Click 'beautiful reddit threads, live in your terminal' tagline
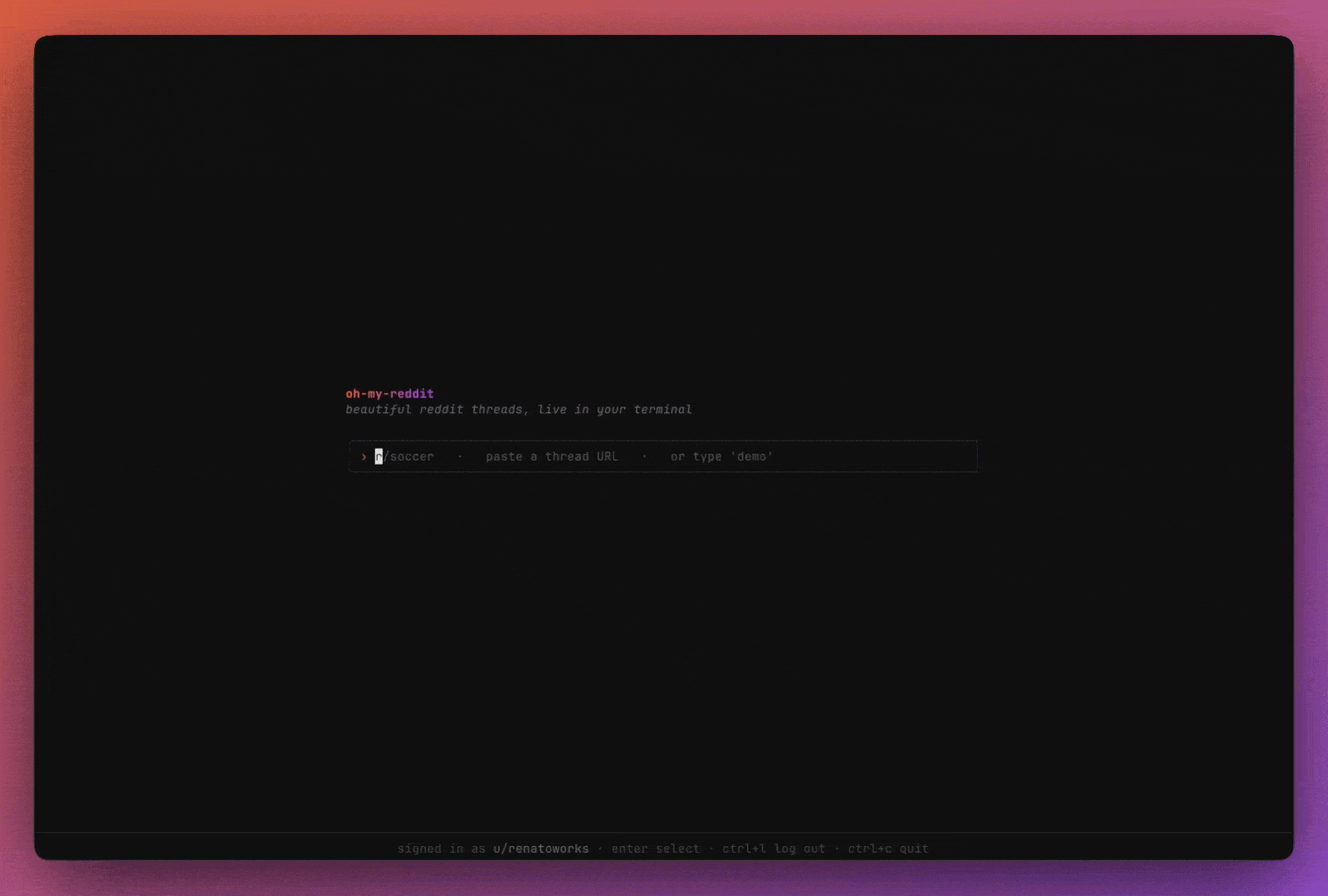This screenshot has height=896, width=1328. click(519, 409)
